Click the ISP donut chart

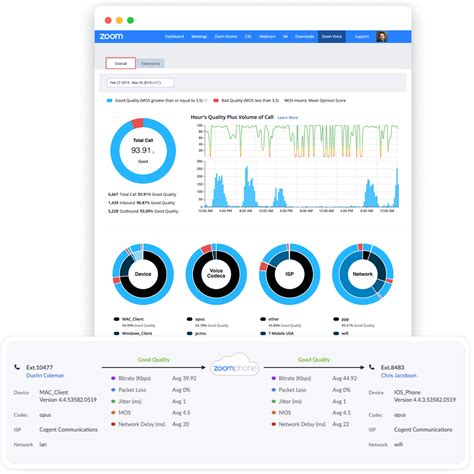click(x=290, y=274)
